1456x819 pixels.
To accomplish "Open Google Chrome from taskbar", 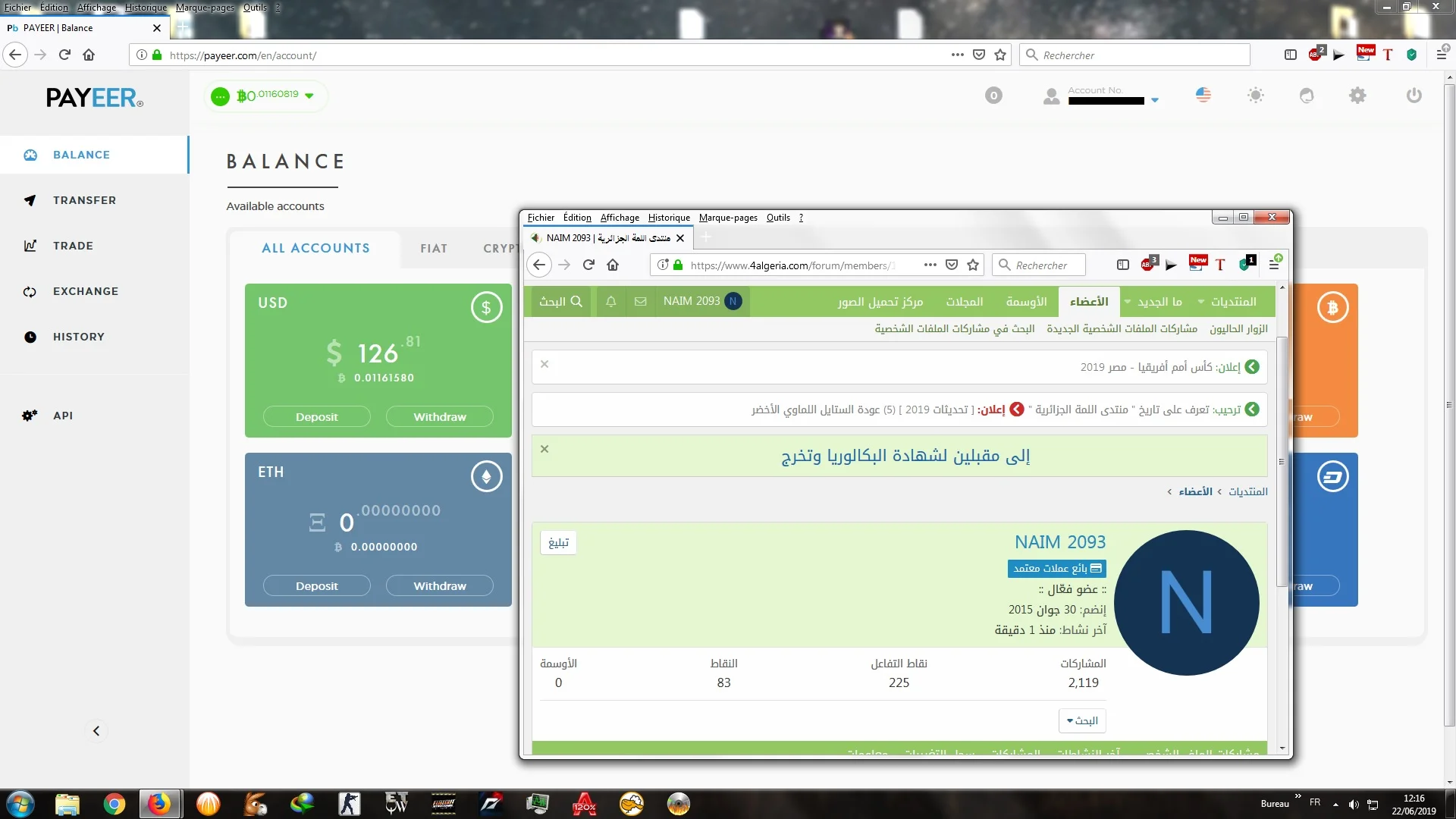I will (115, 804).
